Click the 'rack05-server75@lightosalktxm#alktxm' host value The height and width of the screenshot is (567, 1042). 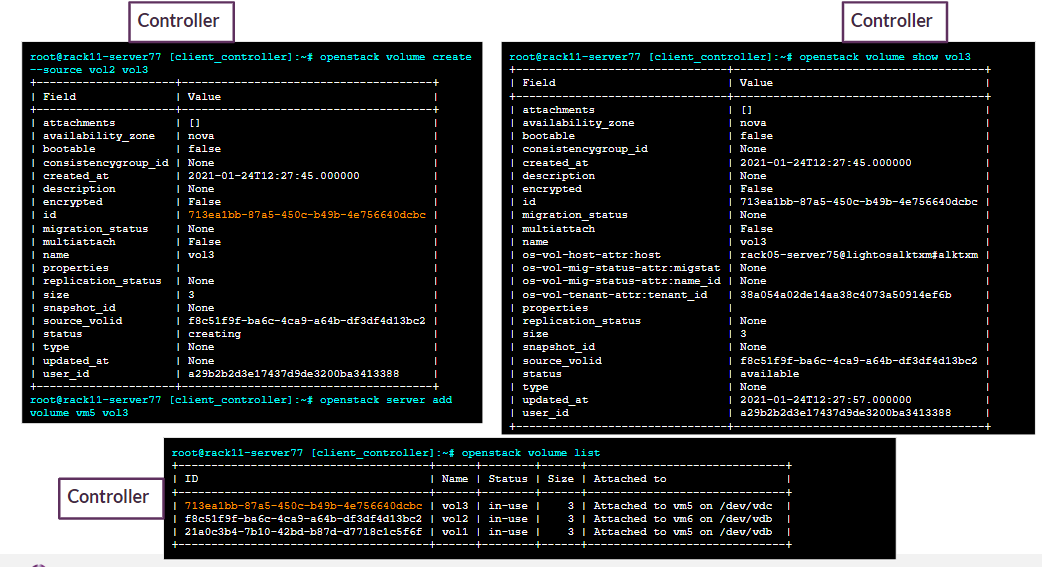pos(859,255)
